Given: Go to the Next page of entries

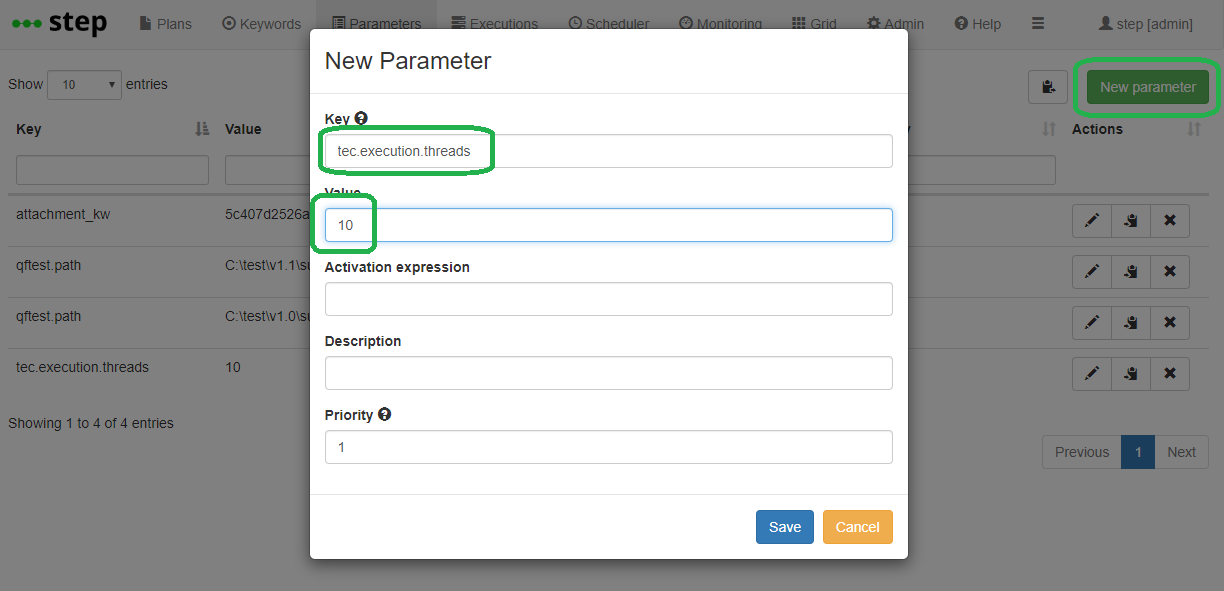Looking at the screenshot, I should pos(1181,452).
